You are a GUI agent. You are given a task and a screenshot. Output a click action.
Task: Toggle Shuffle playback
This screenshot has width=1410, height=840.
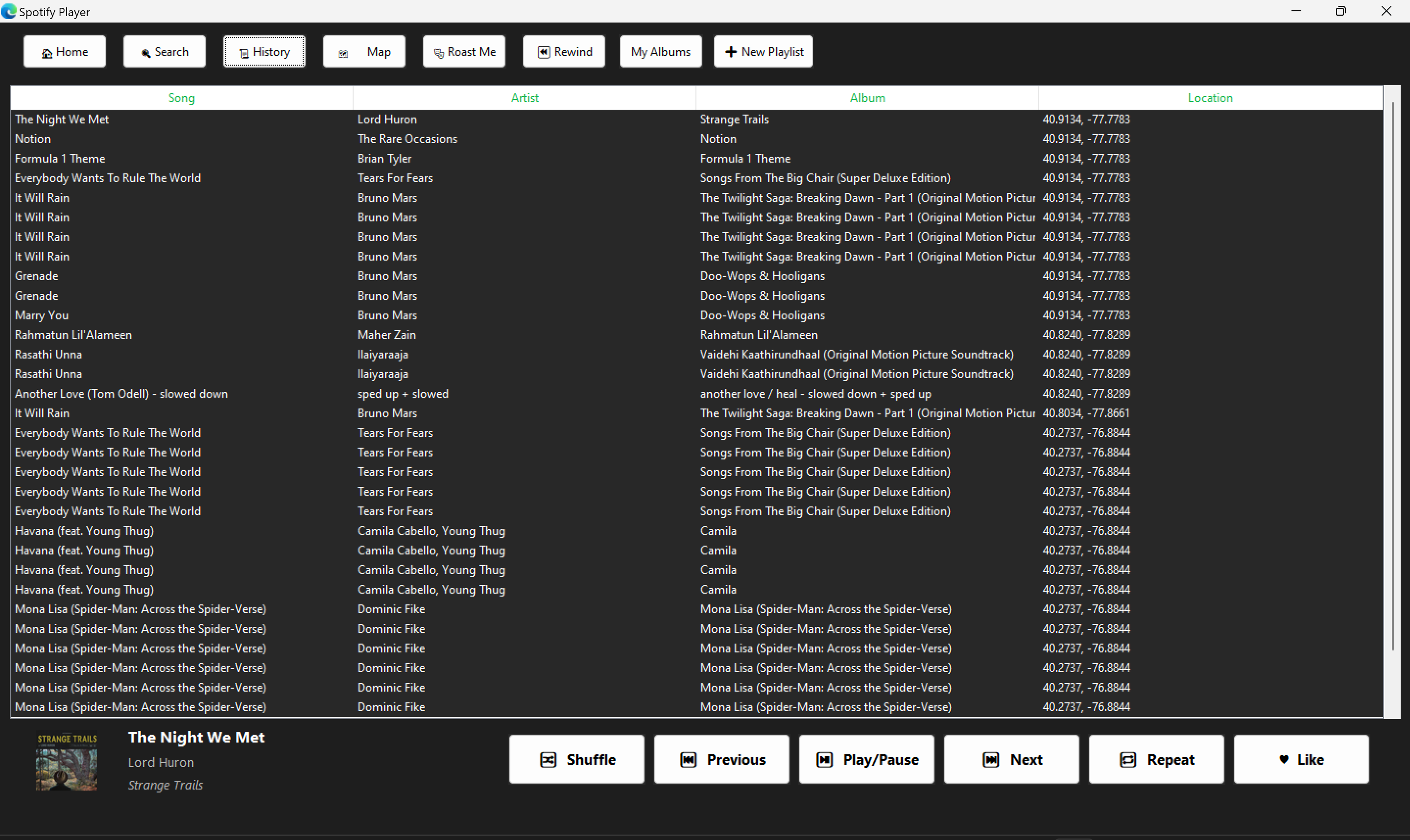pos(576,759)
